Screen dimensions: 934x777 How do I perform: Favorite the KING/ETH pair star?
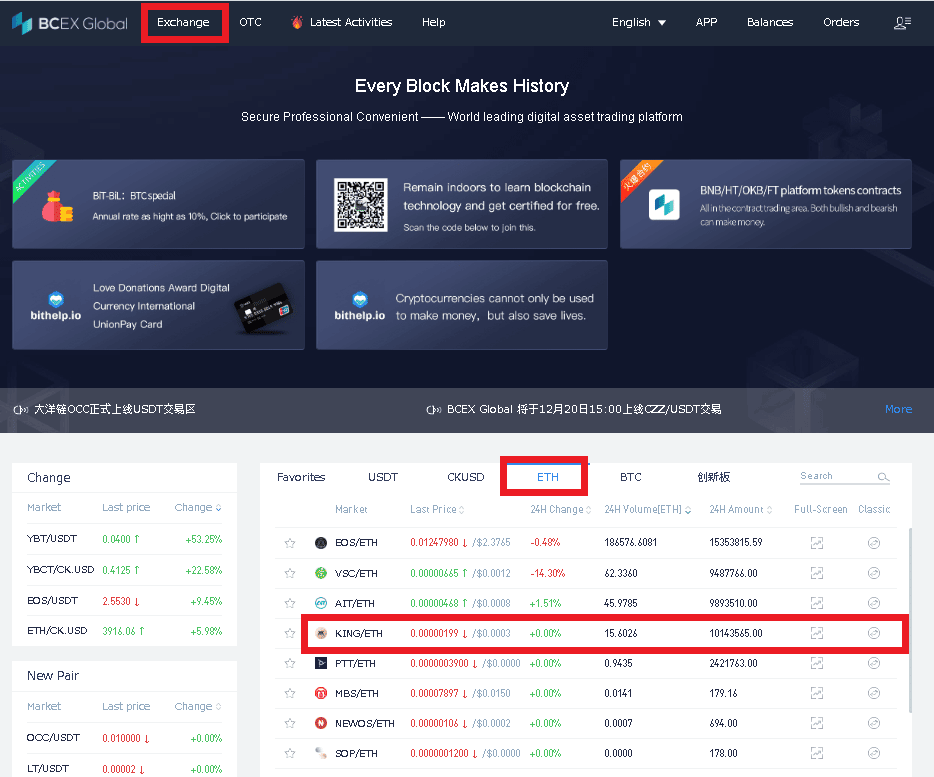pos(290,633)
